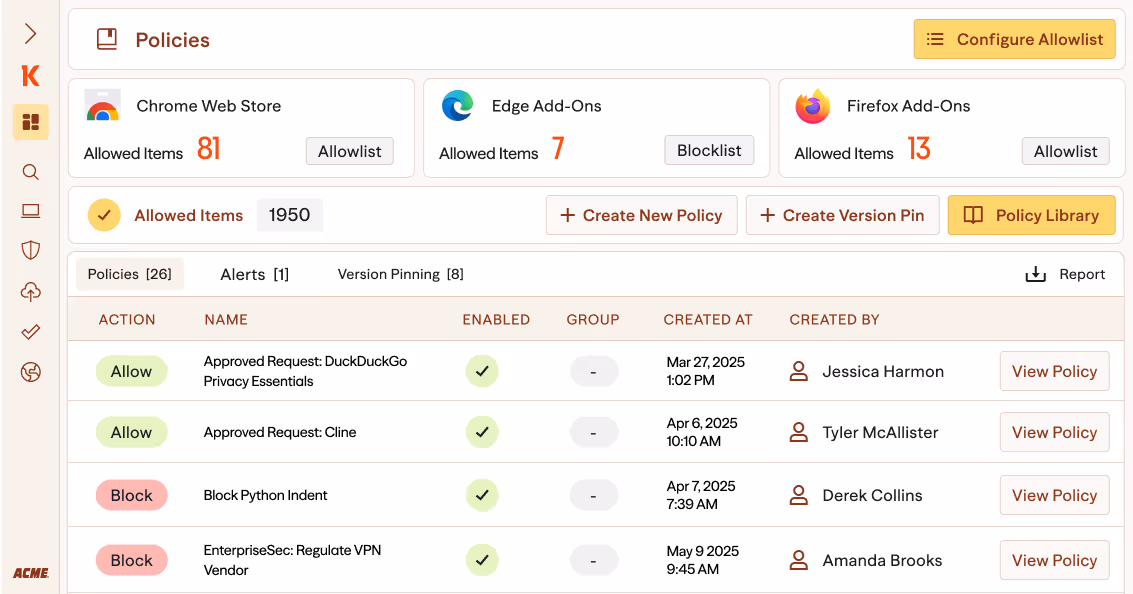View Policy for Regulate VPN Vendor
This screenshot has height=594, width=1133.
(x=1054, y=560)
